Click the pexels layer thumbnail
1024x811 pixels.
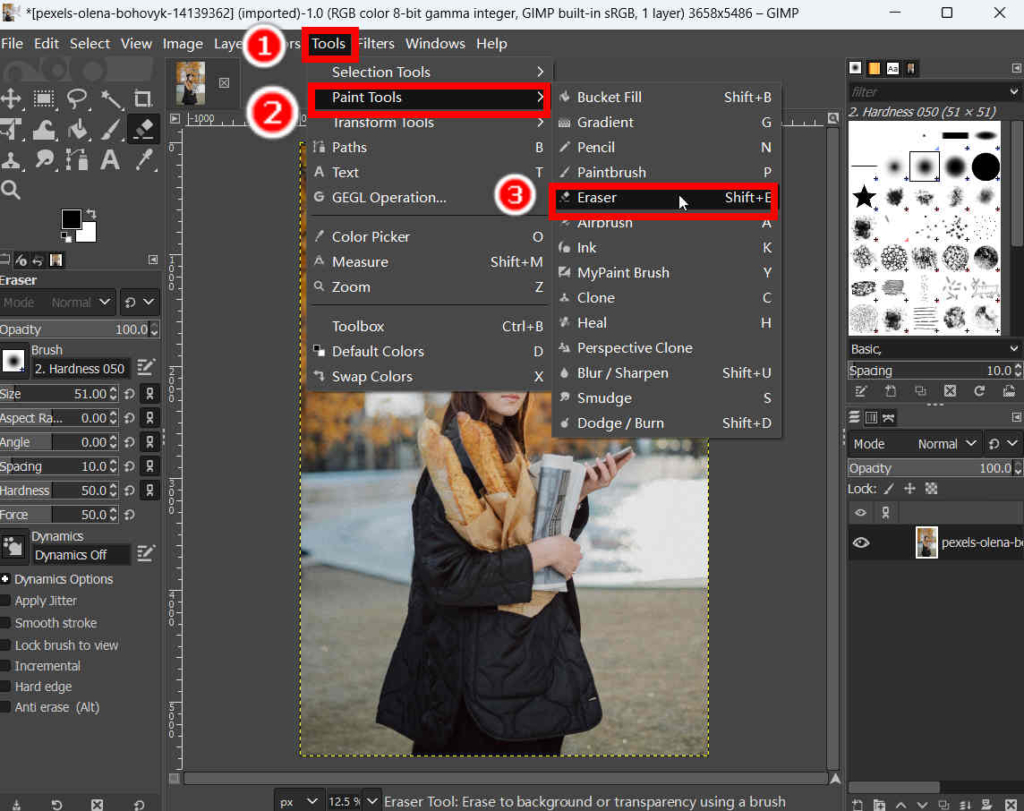tap(925, 543)
